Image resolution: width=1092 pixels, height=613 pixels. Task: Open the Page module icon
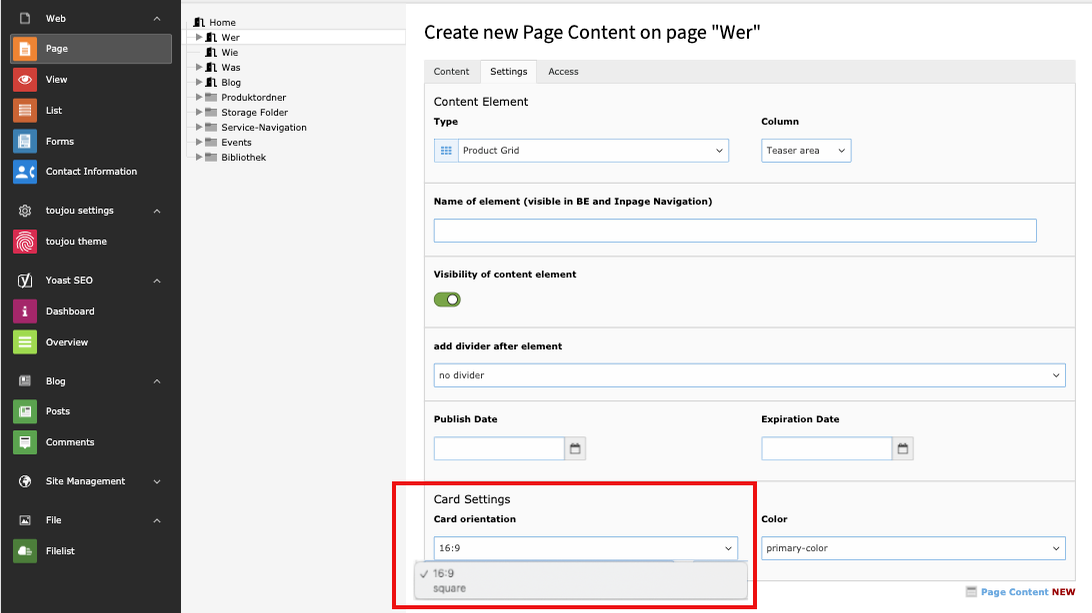point(25,49)
